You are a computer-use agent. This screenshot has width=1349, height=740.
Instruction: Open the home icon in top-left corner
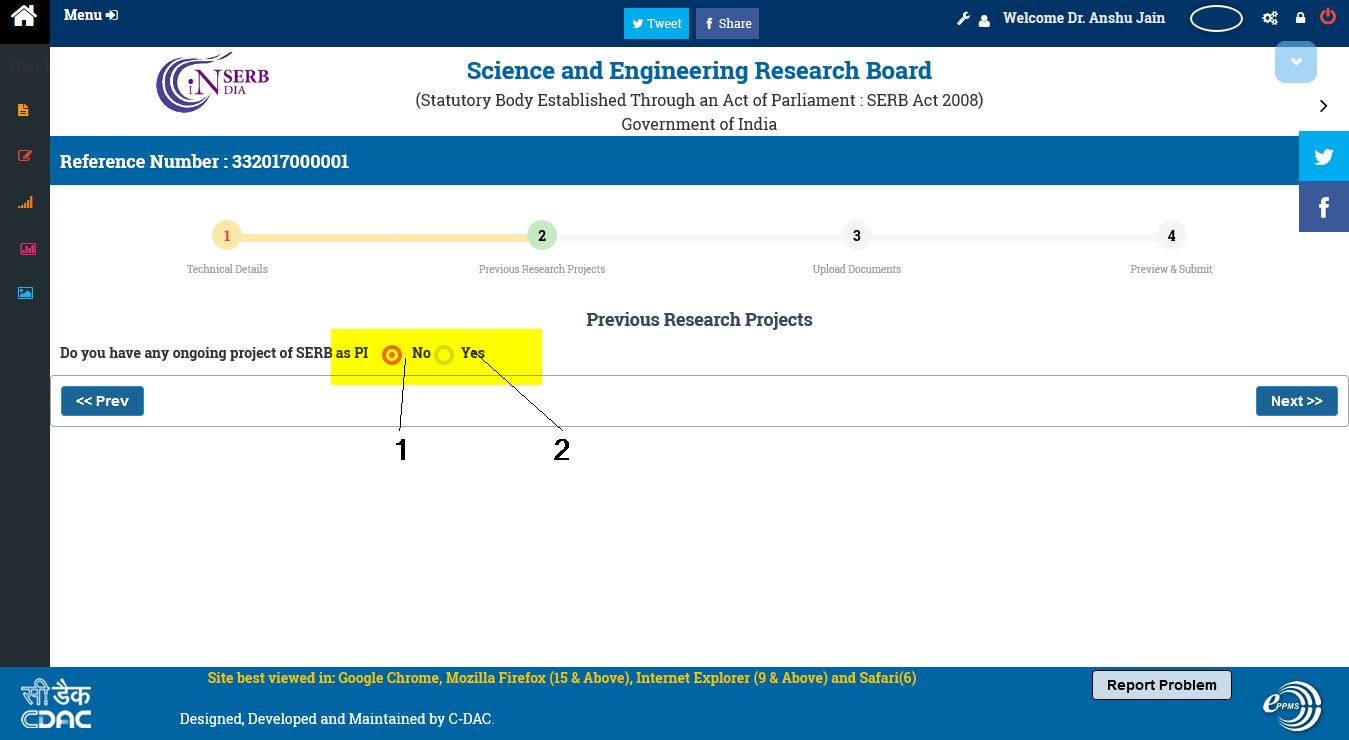(24, 17)
